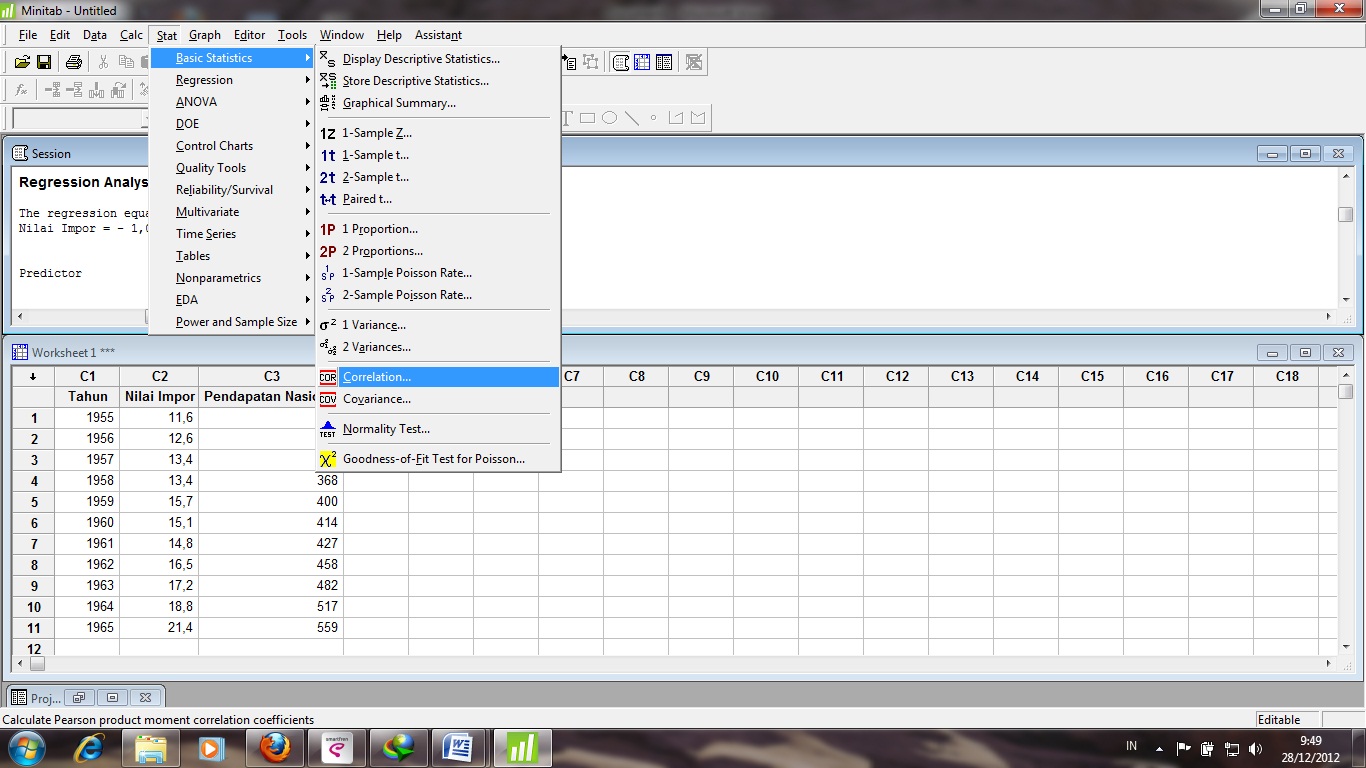The image size is (1366, 768).
Task: Click the Nilai Impor column name cell
Action: (x=159, y=397)
